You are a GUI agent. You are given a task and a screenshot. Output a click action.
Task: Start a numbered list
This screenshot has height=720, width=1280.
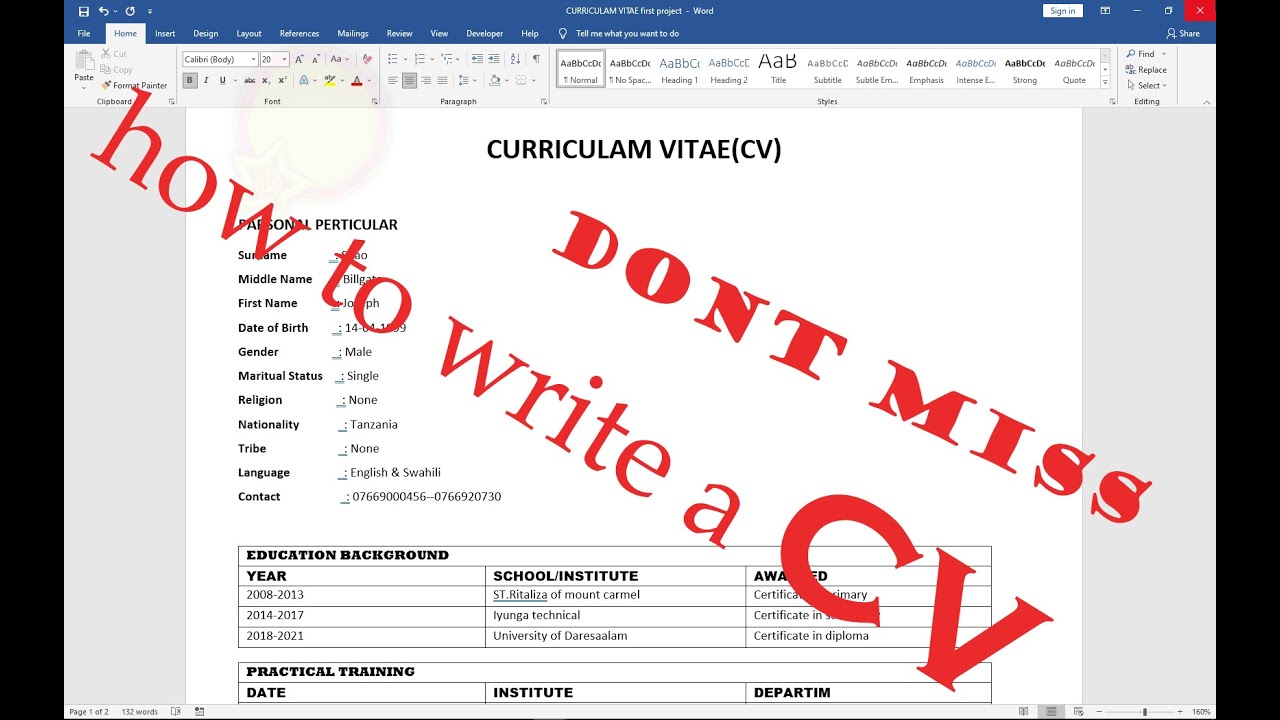[x=419, y=59]
